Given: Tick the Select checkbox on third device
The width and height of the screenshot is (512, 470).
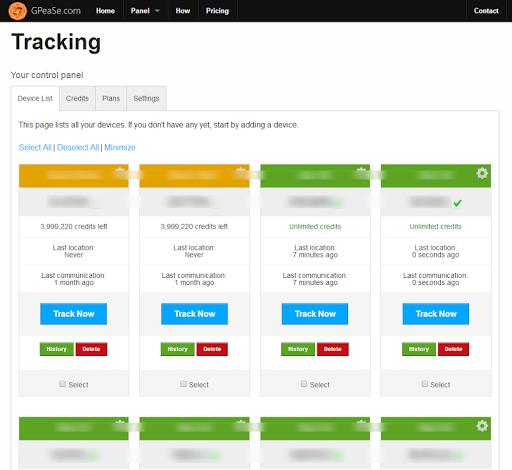Looking at the screenshot, I should coord(304,384).
